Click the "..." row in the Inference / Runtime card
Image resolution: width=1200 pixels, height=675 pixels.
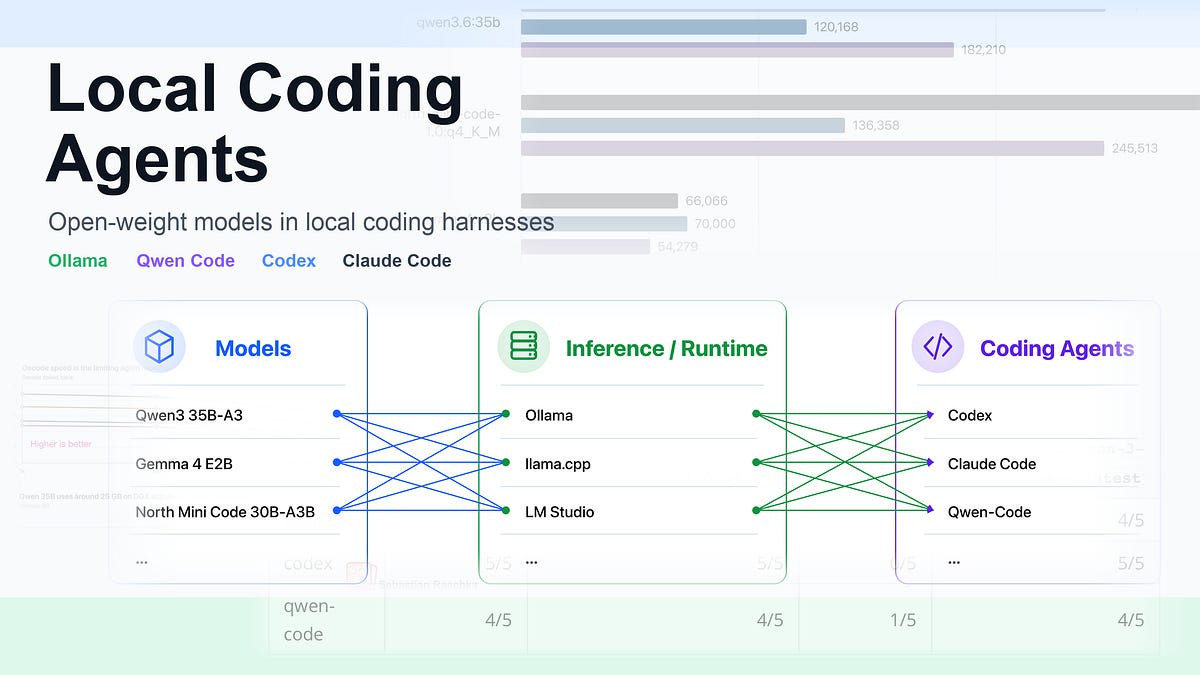point(531,562)
